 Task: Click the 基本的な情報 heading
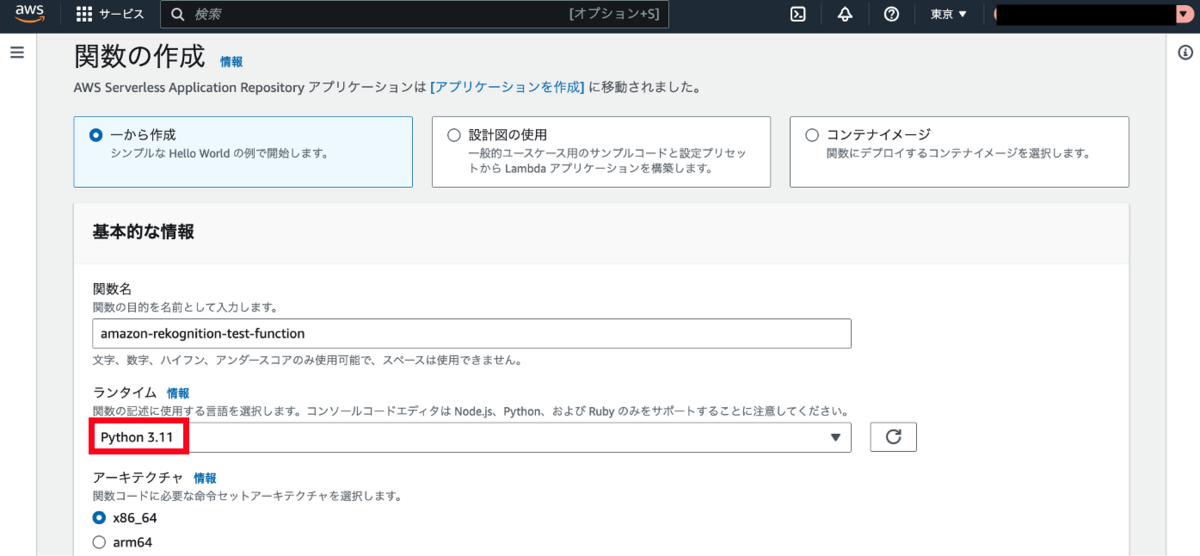pos(143,232)
